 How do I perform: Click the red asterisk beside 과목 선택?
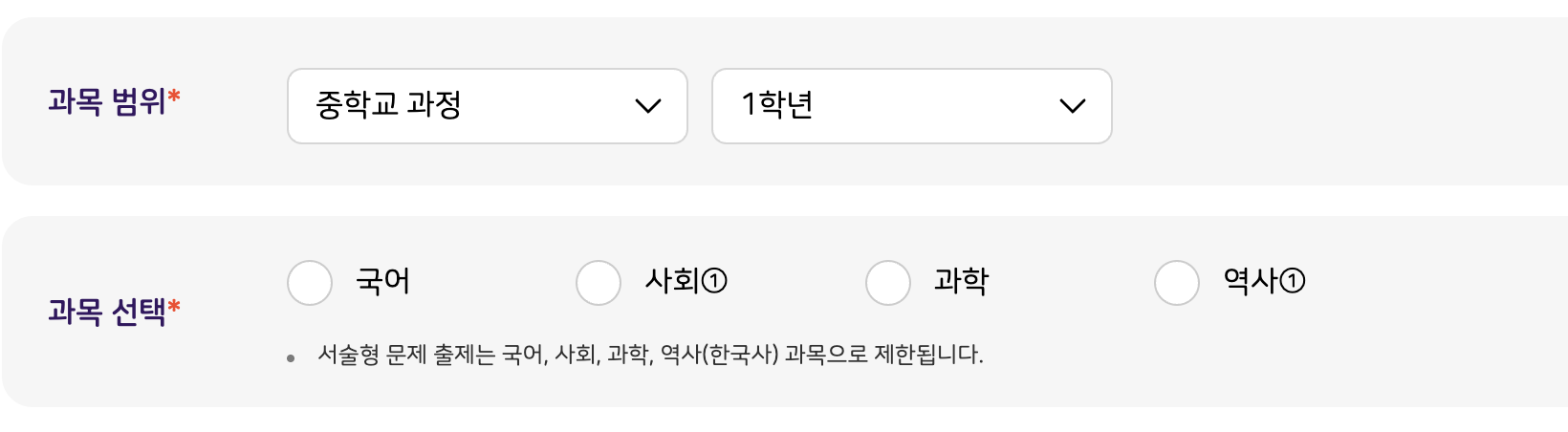(x=174, y=307)
